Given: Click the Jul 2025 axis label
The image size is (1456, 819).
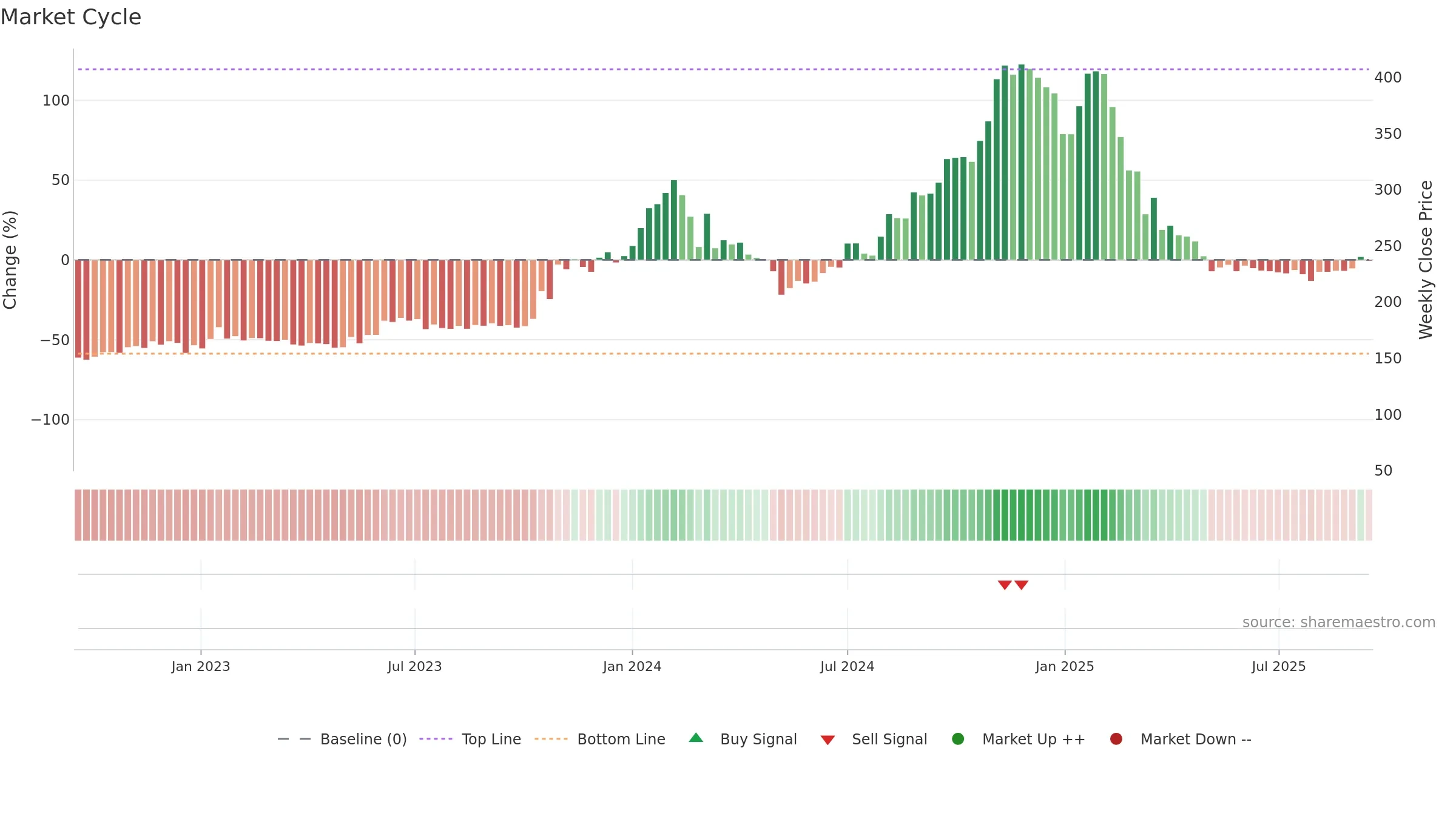Looking at the screenshot, I should [1279, 666].
